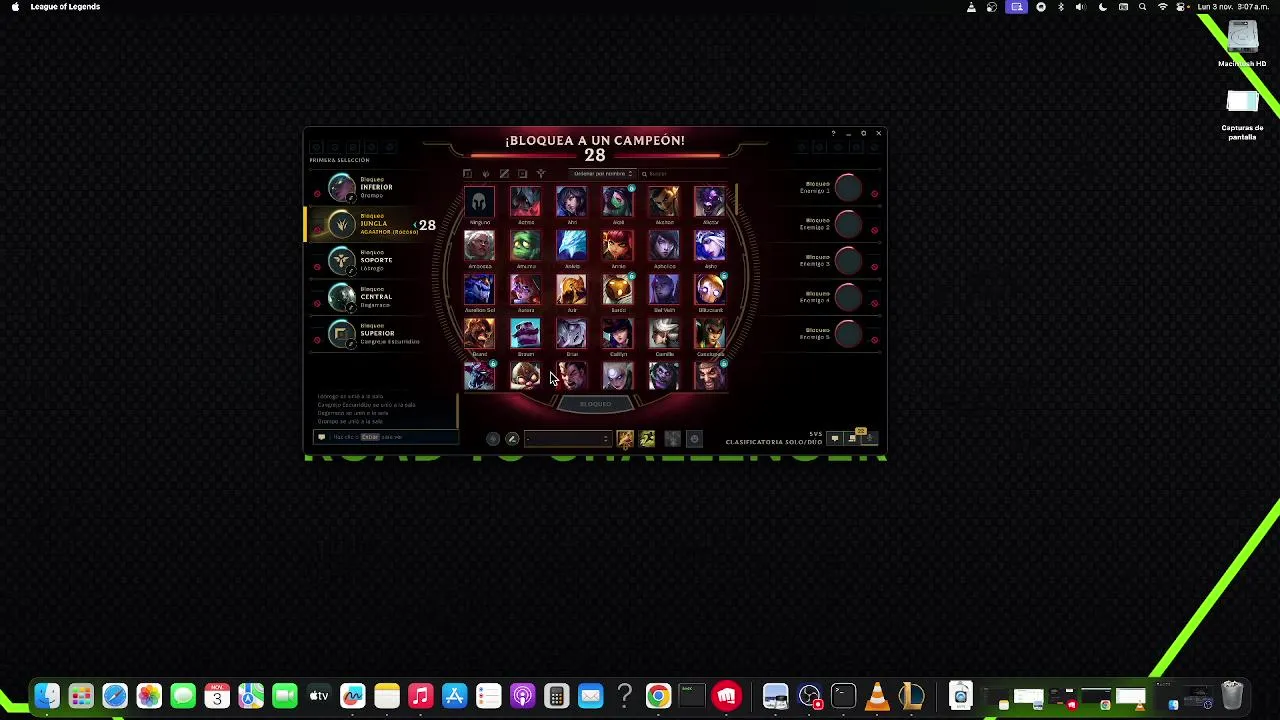Viewport: 1280px width, 720px height.
Task: Select the Akali champion portrait
Action: [x=618, y=202]
